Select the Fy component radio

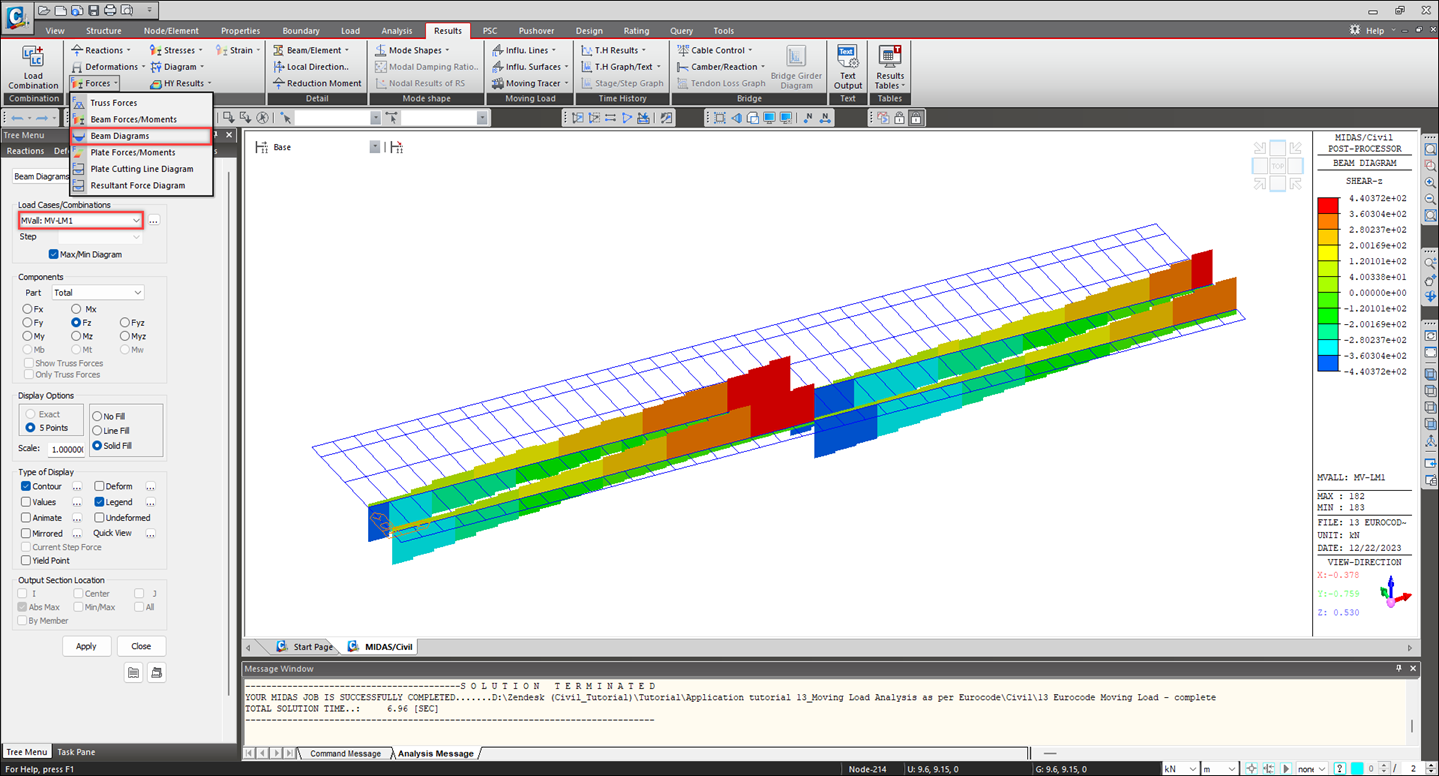(x=28, y=323)
